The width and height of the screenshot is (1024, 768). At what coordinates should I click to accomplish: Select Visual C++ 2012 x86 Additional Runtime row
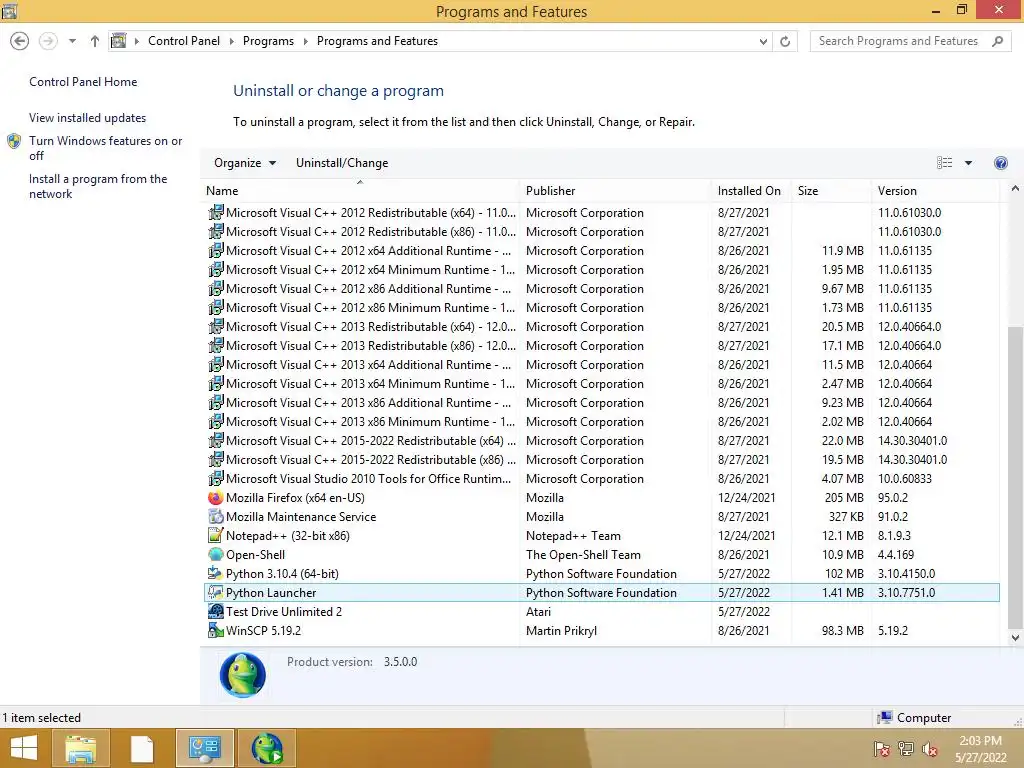pyautogui.click(x=601, y=289)
